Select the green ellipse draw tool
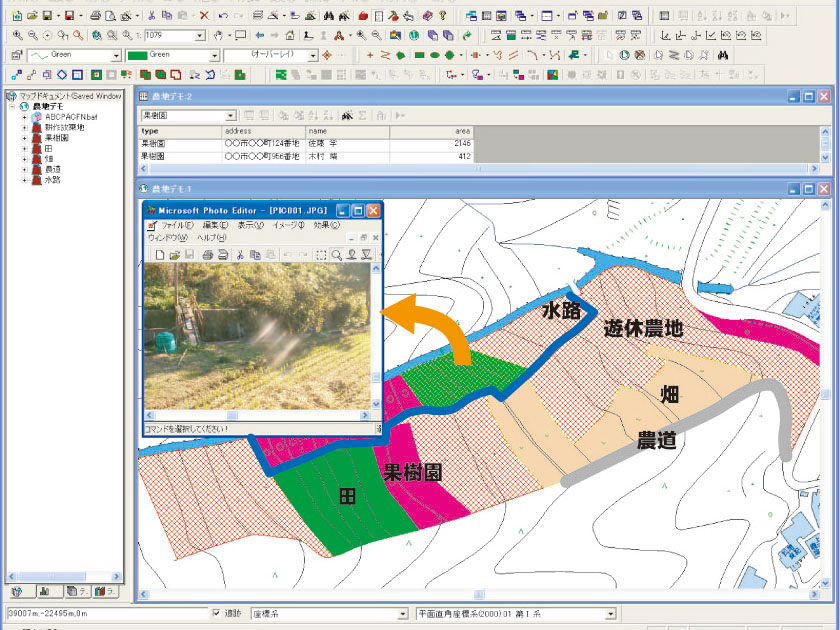 pyautogui.click(x=434, y=55)
